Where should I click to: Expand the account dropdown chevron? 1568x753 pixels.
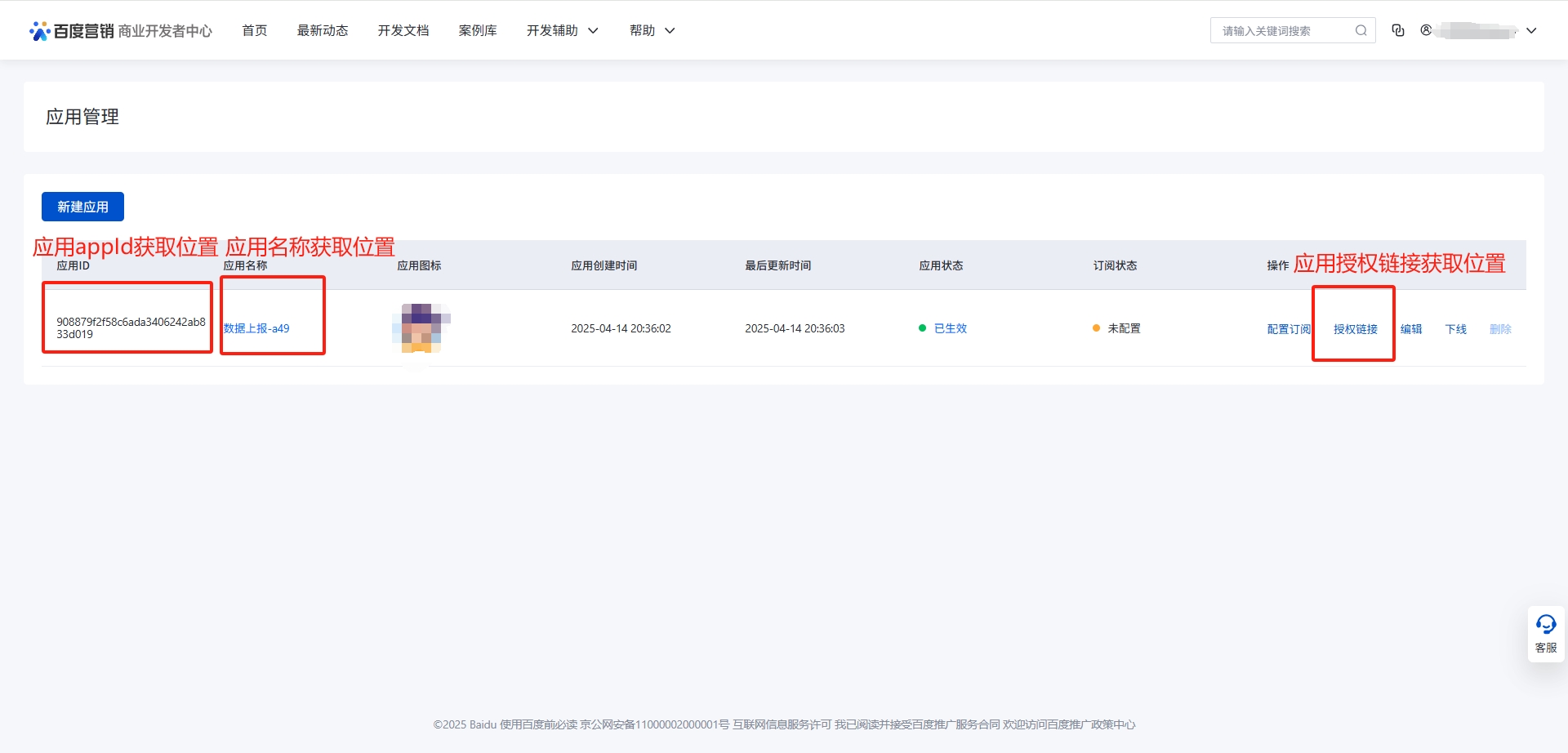[x=1531, y=31]
